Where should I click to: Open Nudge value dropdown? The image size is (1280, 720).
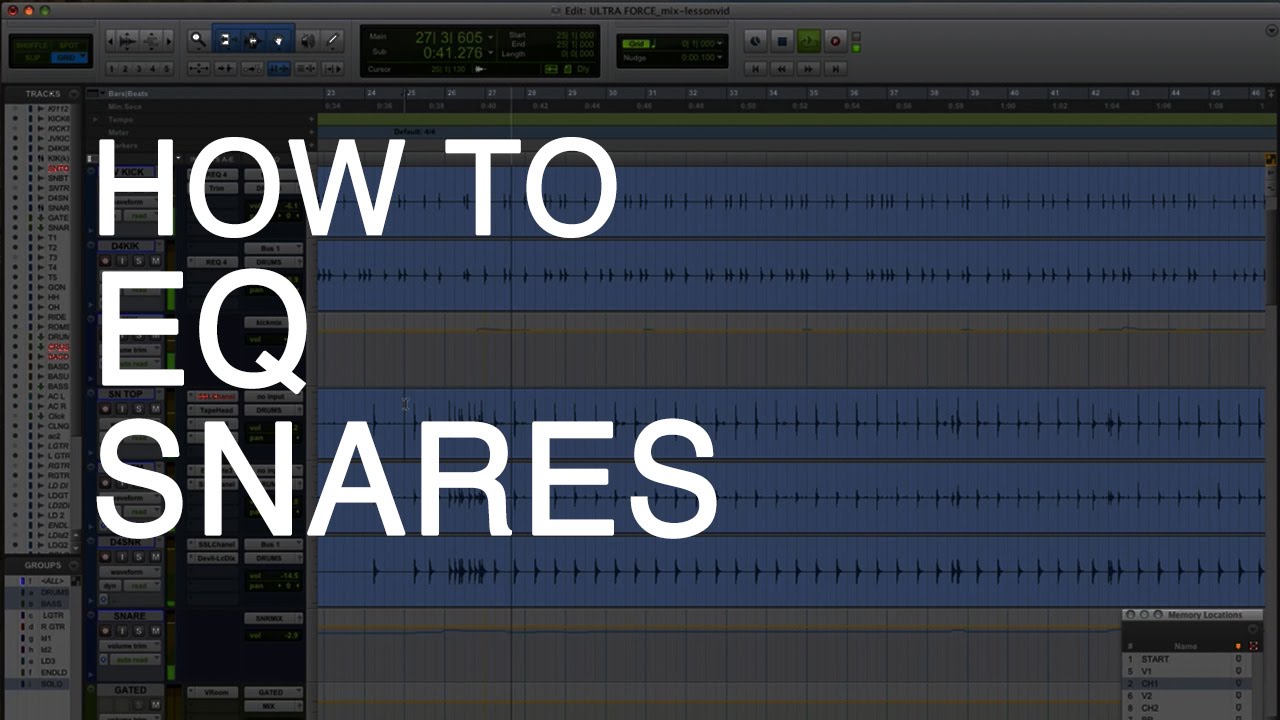tap(719, 58)
